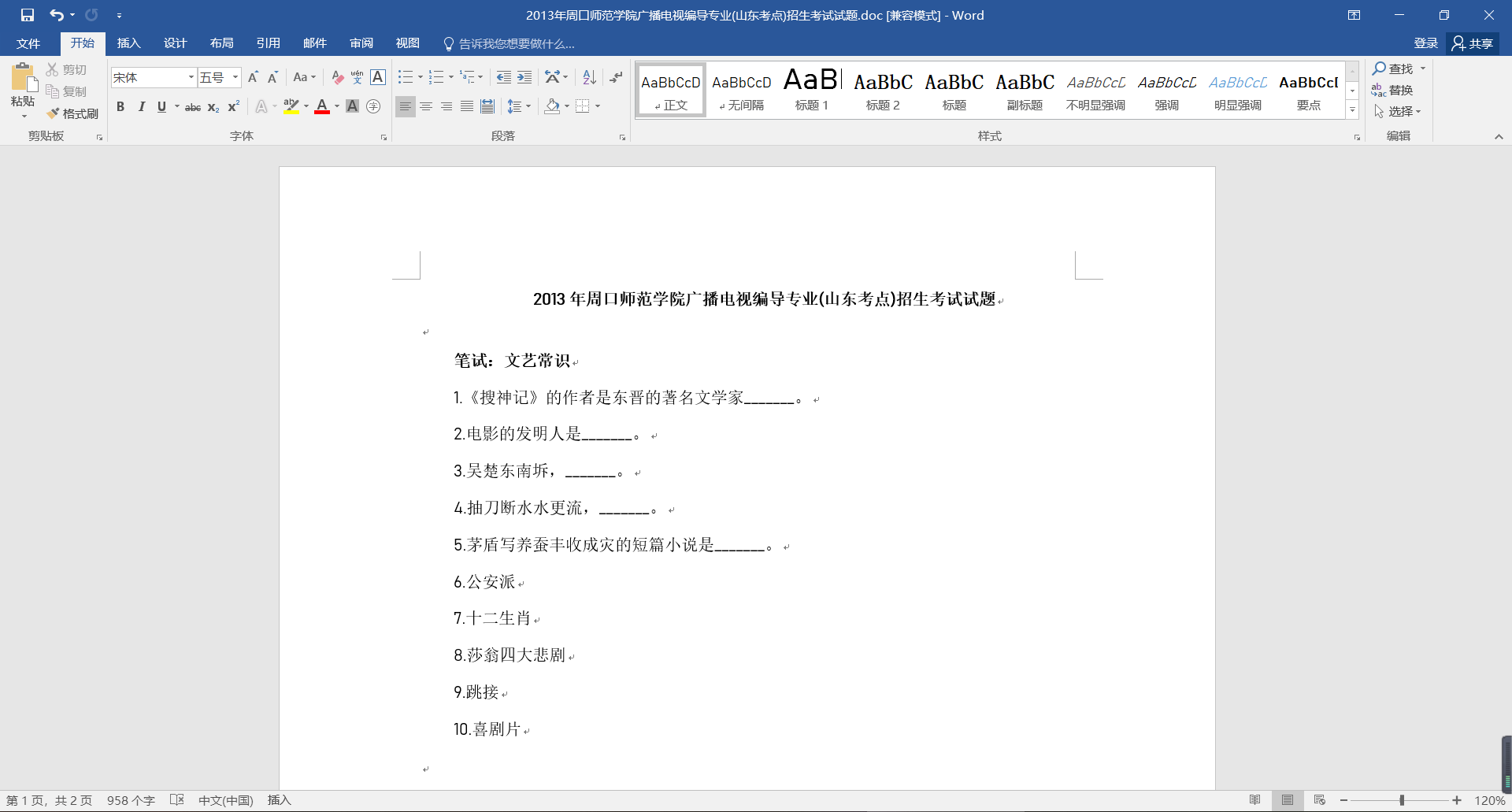
Task: Open the font size dropdown (五号)
Action: tap(235, 77)
